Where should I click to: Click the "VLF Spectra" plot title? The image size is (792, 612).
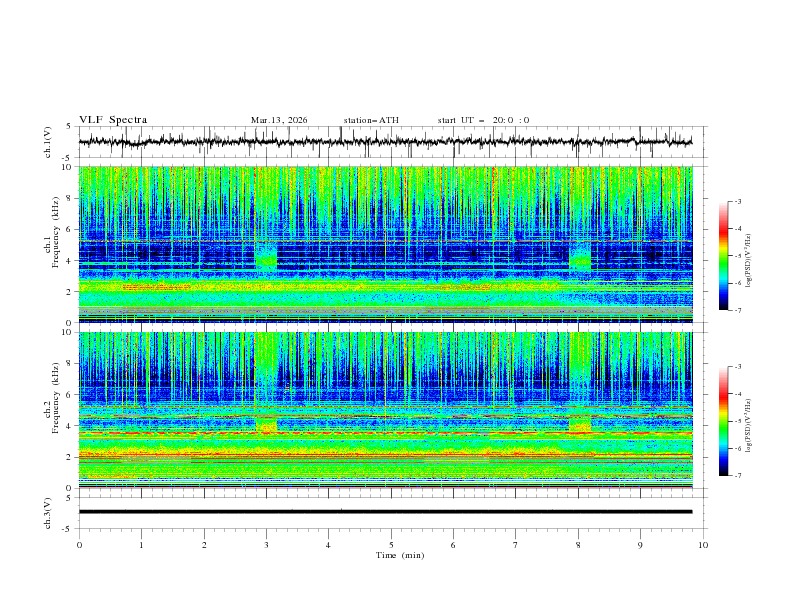pyautogui.click(x=113, y=120)
